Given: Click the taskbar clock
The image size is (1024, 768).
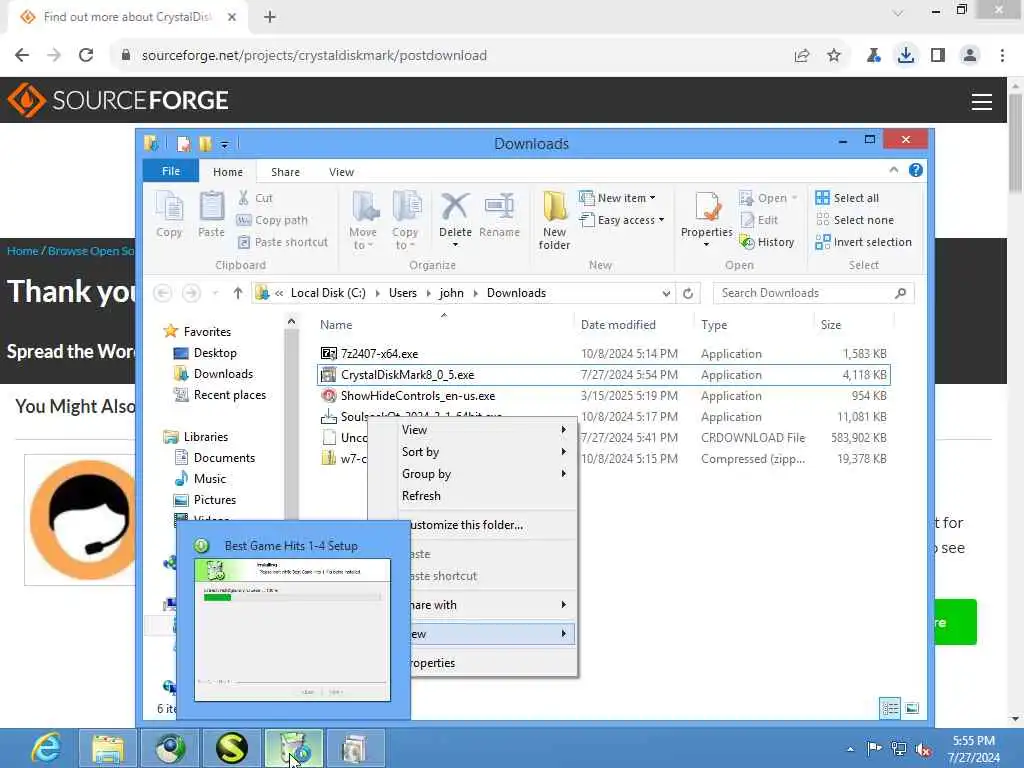Looking at the screenshot, I should (973, 749).
